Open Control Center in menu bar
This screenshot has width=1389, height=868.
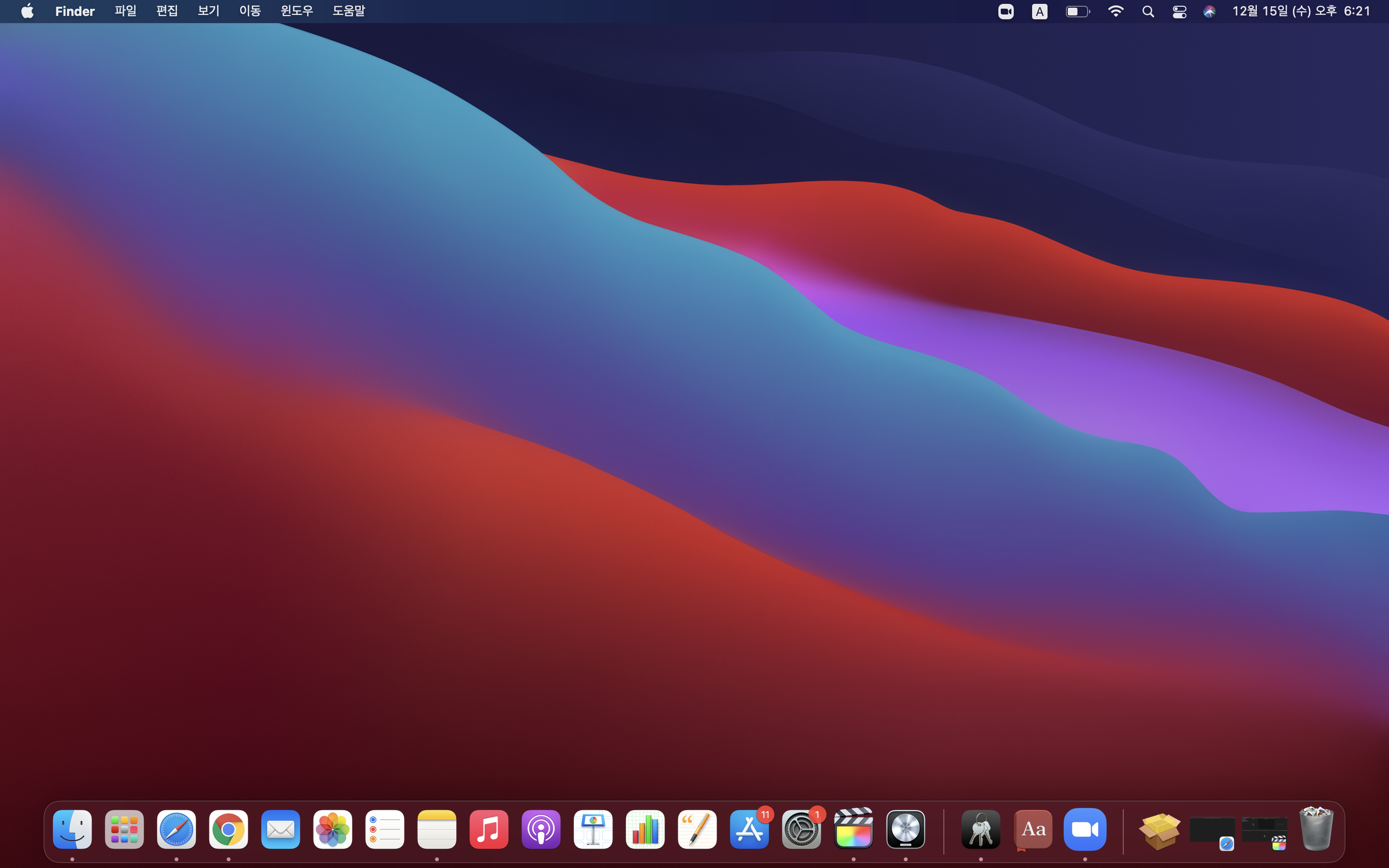[x=1179, y=12]
